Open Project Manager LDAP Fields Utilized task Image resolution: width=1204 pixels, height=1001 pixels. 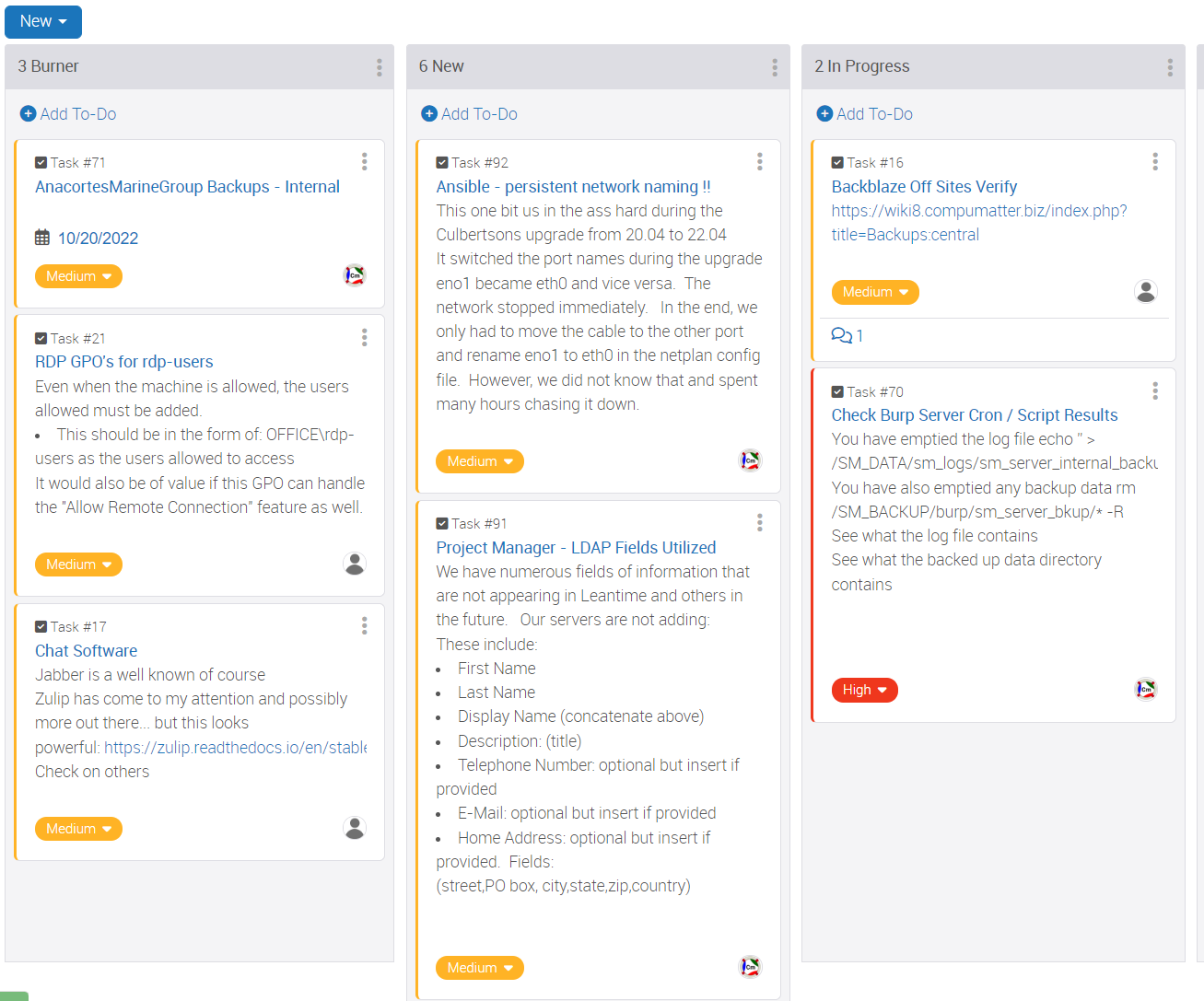click(x=576, y=548)
